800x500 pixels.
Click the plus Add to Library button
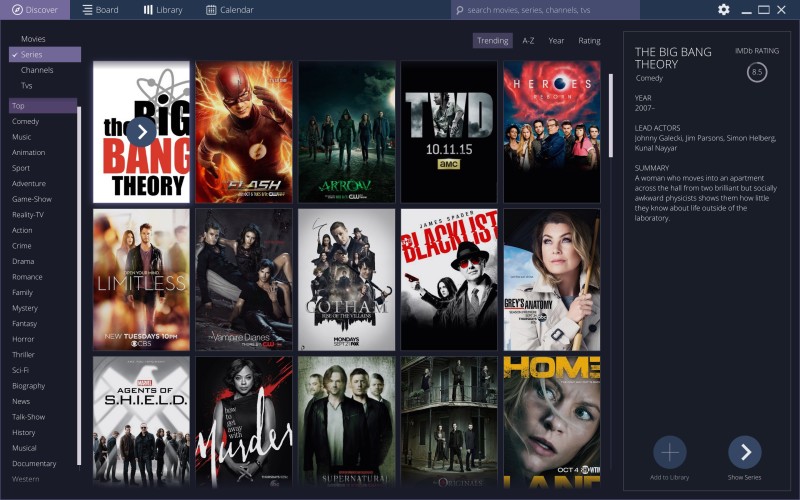pos(669,452)
